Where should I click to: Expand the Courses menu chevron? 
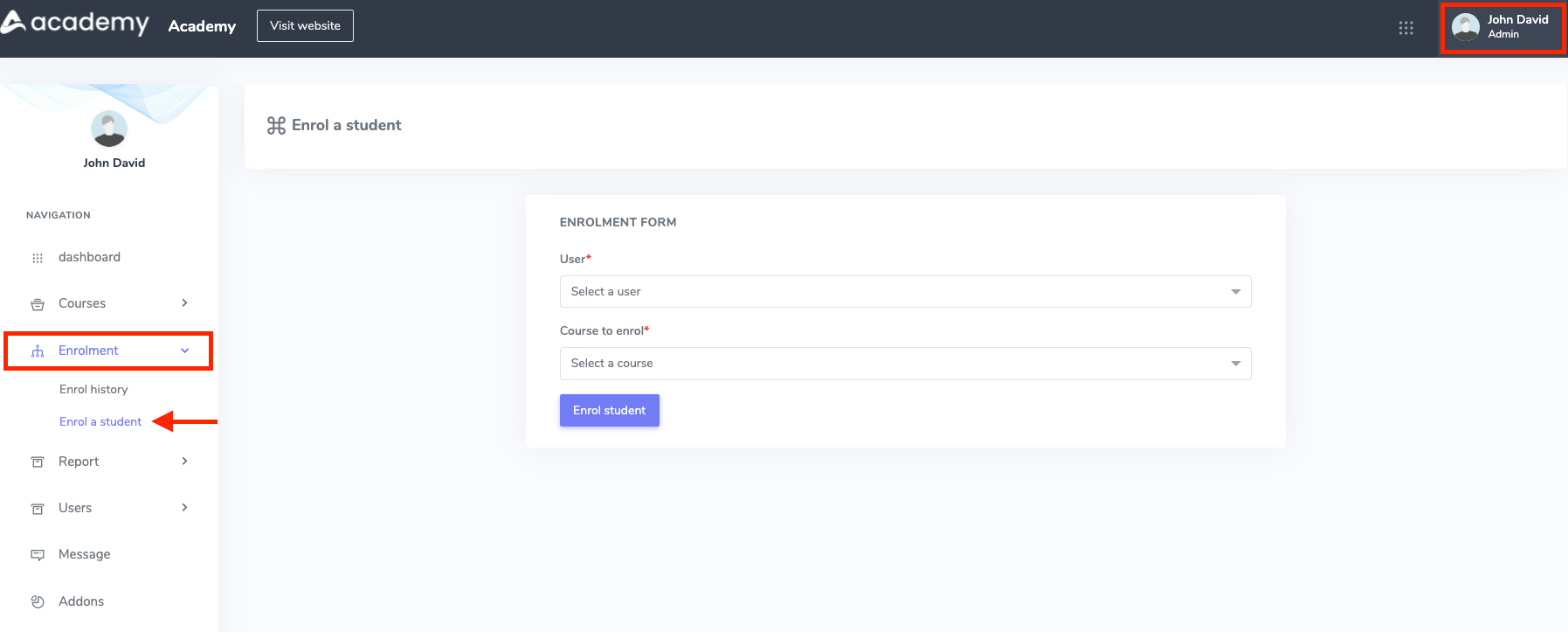click(184, 303)
